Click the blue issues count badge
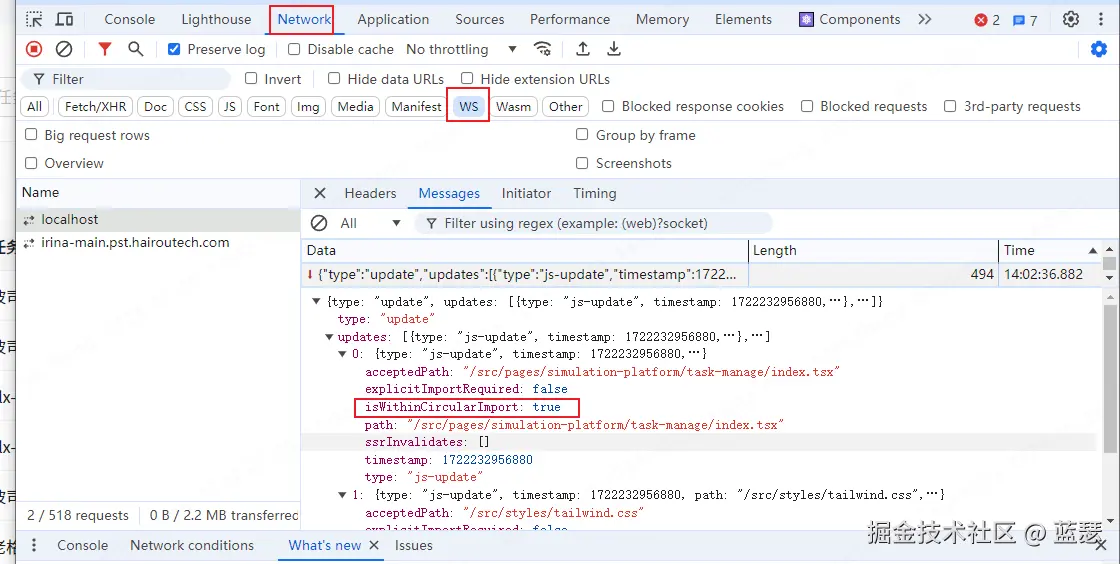This screenshot has width=1120, height=564. coord(1025,20)
